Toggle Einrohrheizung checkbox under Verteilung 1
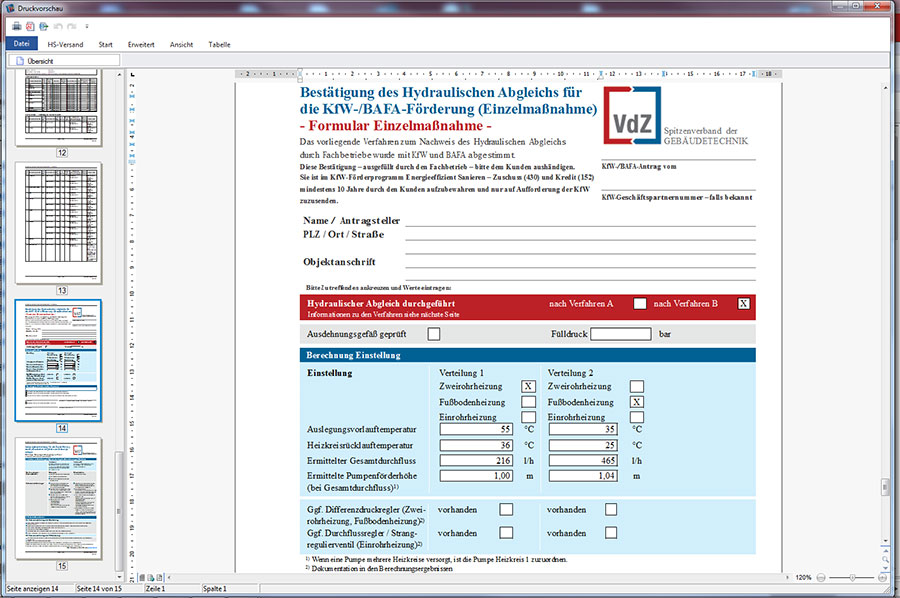 [528, 417]
